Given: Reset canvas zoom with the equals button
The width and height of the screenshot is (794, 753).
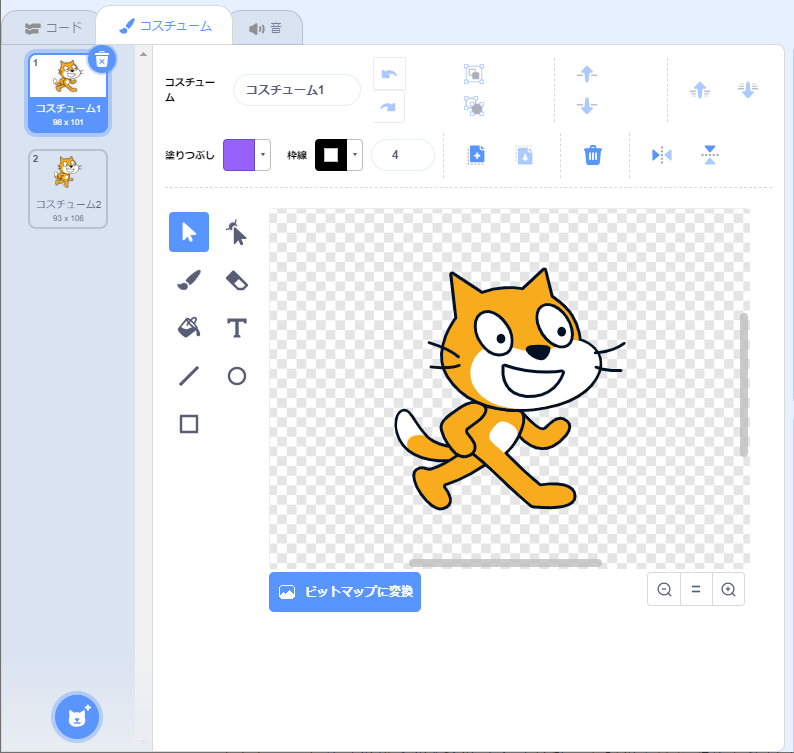Looking at the screenshot, I should point(696,589).
